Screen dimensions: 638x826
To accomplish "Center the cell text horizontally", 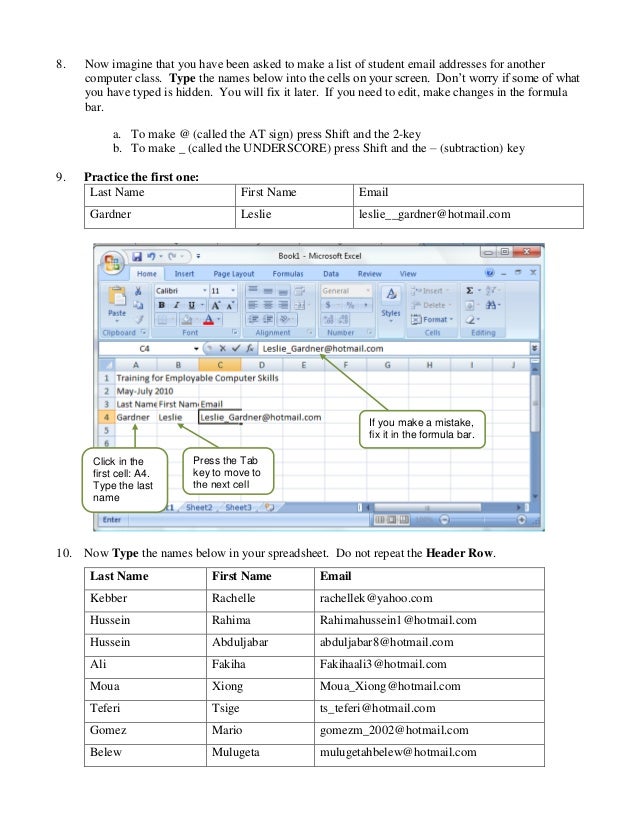I will [x=268, y=305].
